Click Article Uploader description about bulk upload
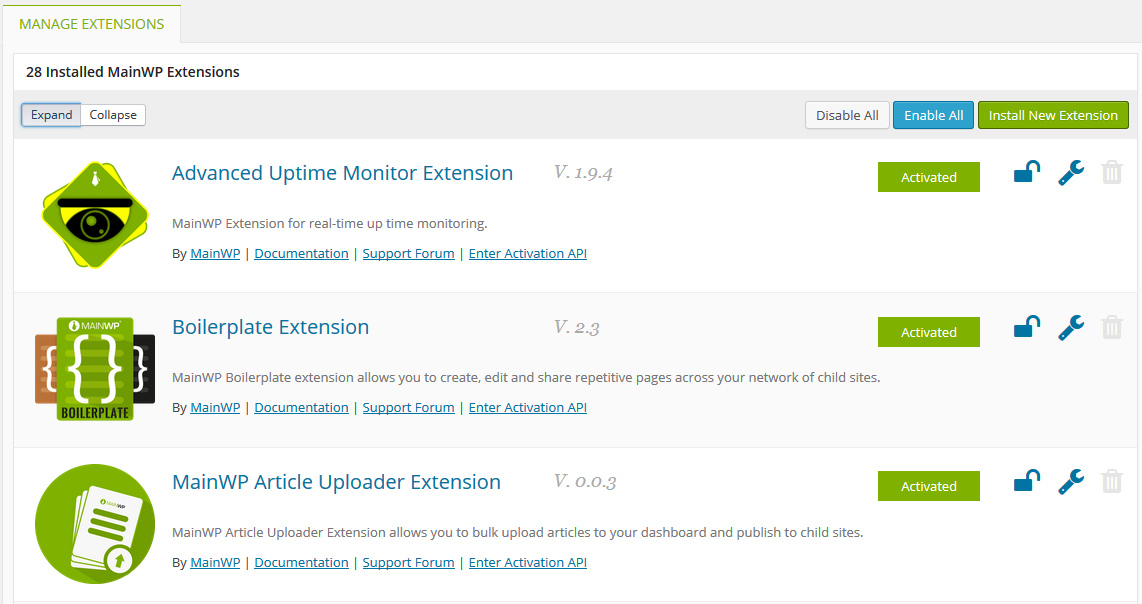The height and width of the screenshot is (604, 1142). coord(517,533)
